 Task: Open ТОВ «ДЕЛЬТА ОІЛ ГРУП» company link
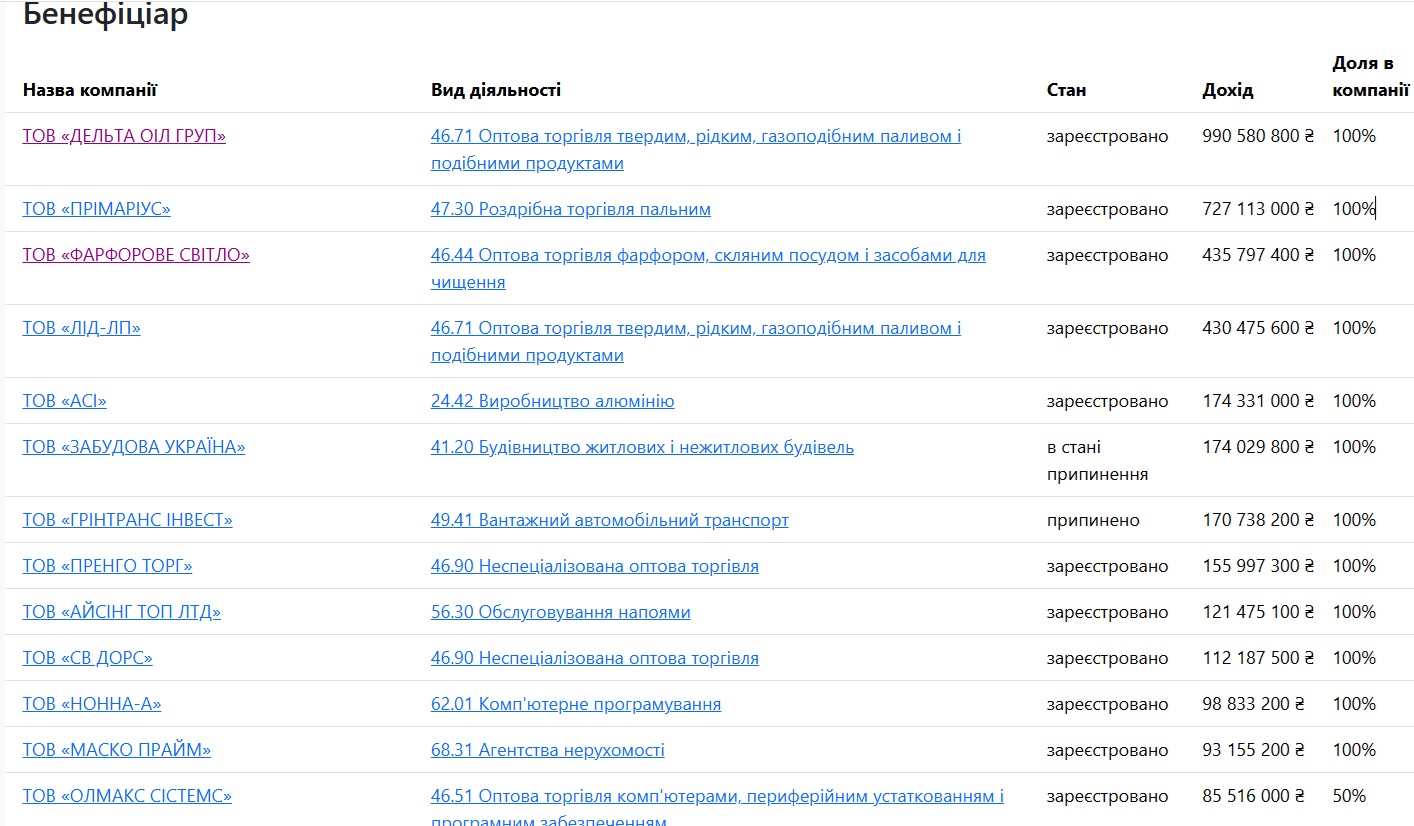[124, 136]
